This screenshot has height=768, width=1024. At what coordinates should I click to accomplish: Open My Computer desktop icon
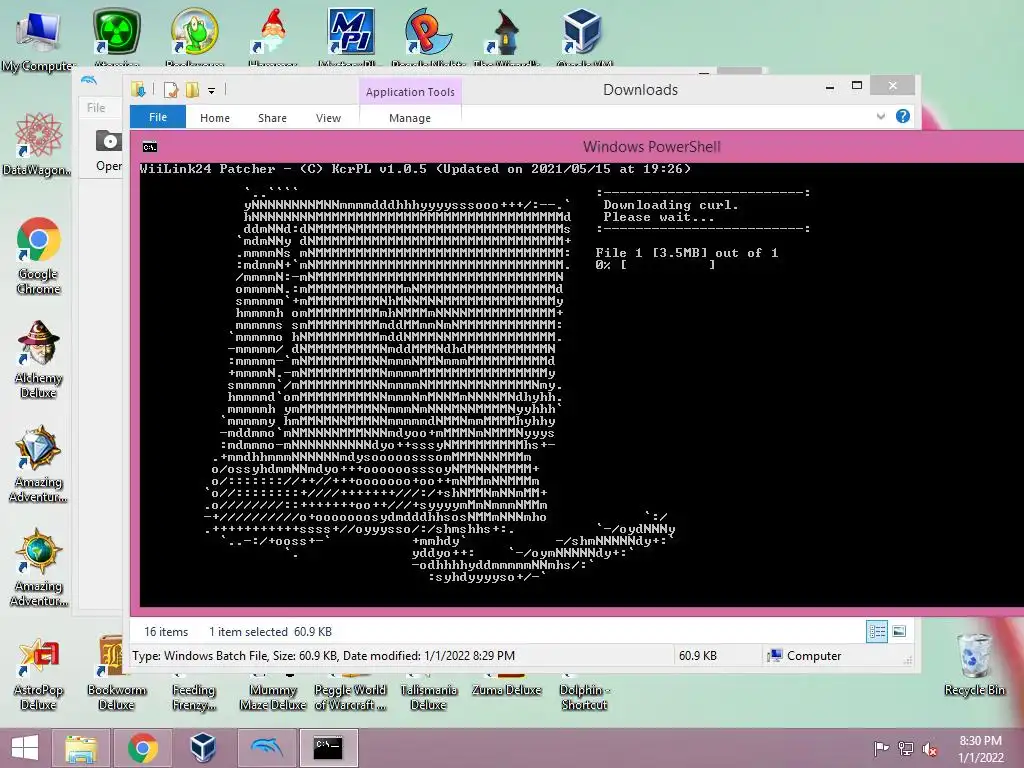[38, 40]
